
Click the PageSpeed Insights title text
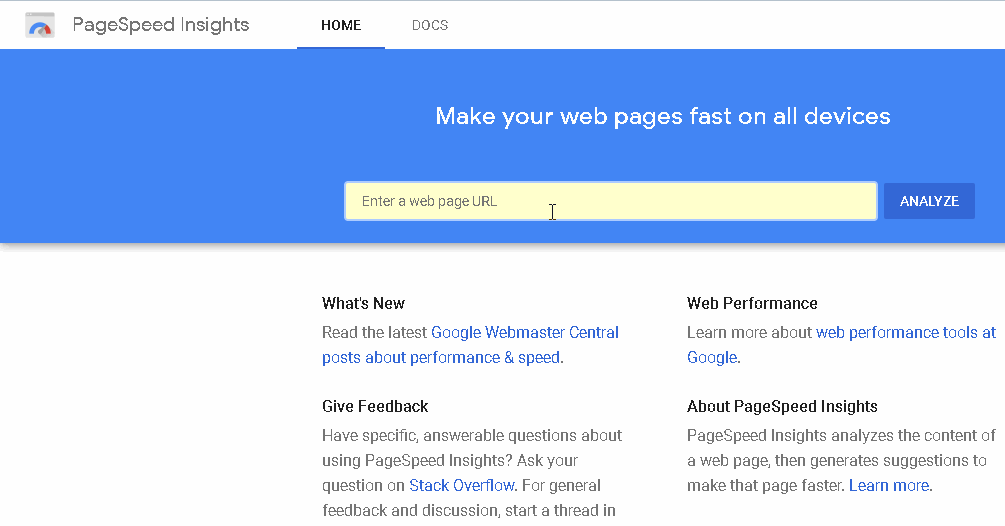pos(161,25)
